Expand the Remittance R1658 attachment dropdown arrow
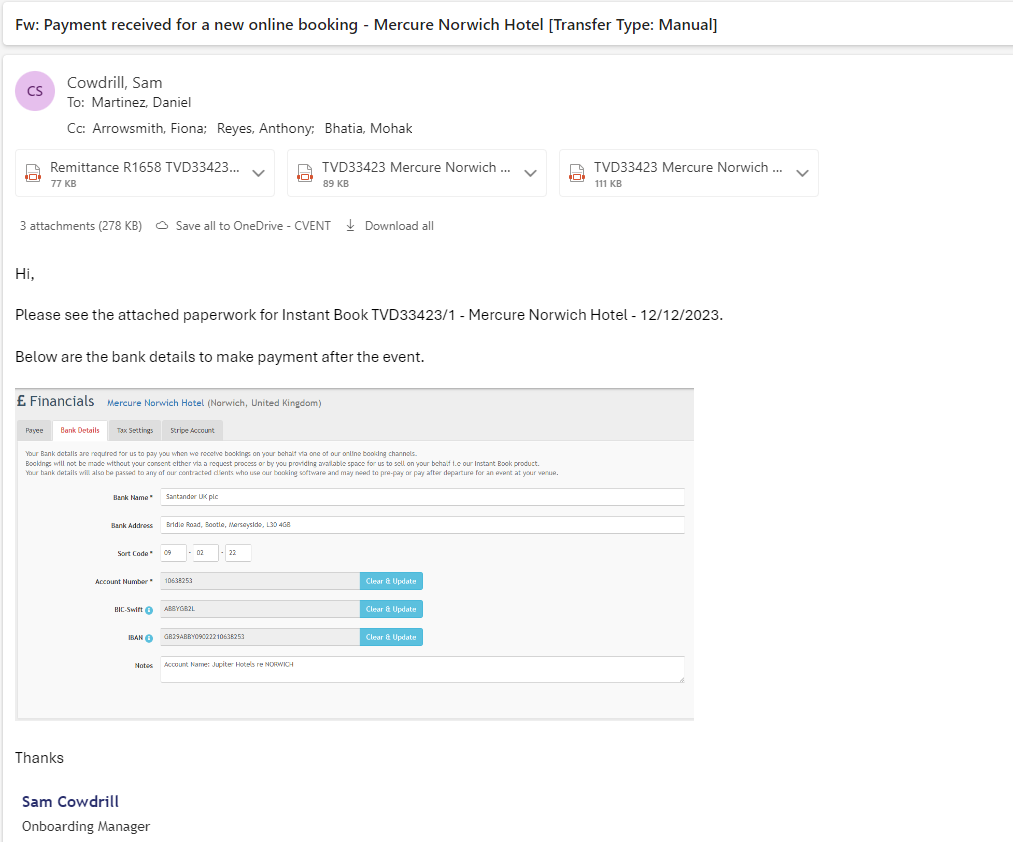 258,173
